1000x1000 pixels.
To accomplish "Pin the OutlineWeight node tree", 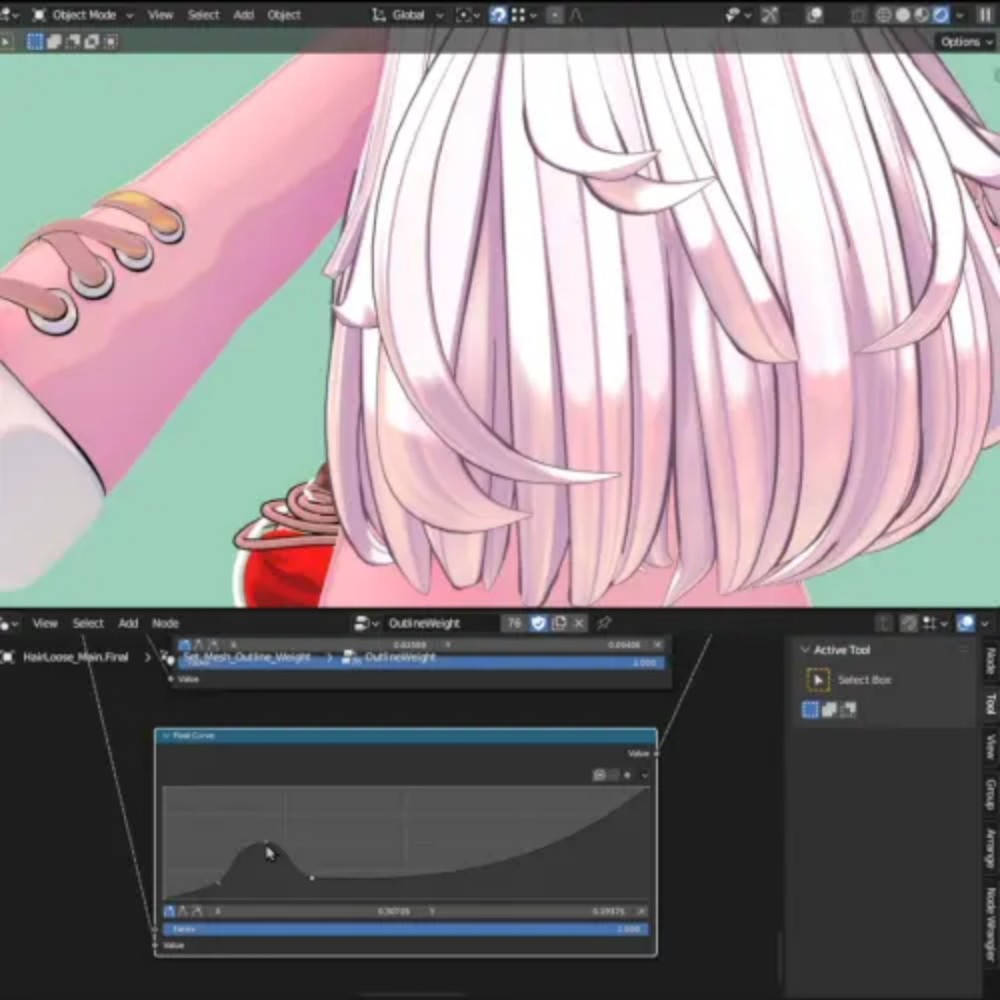I will click(604, 623).
